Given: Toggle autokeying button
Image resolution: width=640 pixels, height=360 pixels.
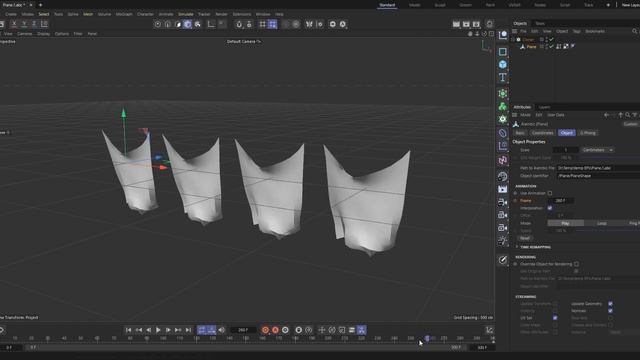Looking at the screenshot, I should coord(275,330).
